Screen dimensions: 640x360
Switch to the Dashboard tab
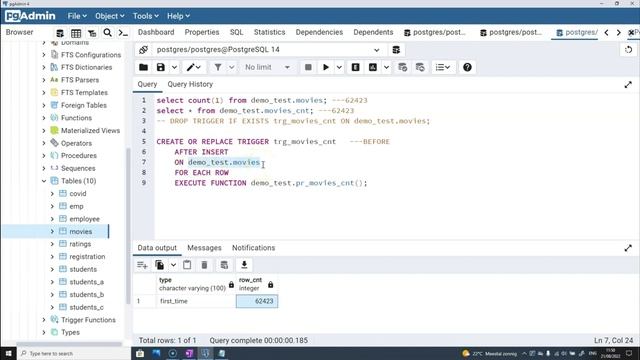(x=156, y=32)
